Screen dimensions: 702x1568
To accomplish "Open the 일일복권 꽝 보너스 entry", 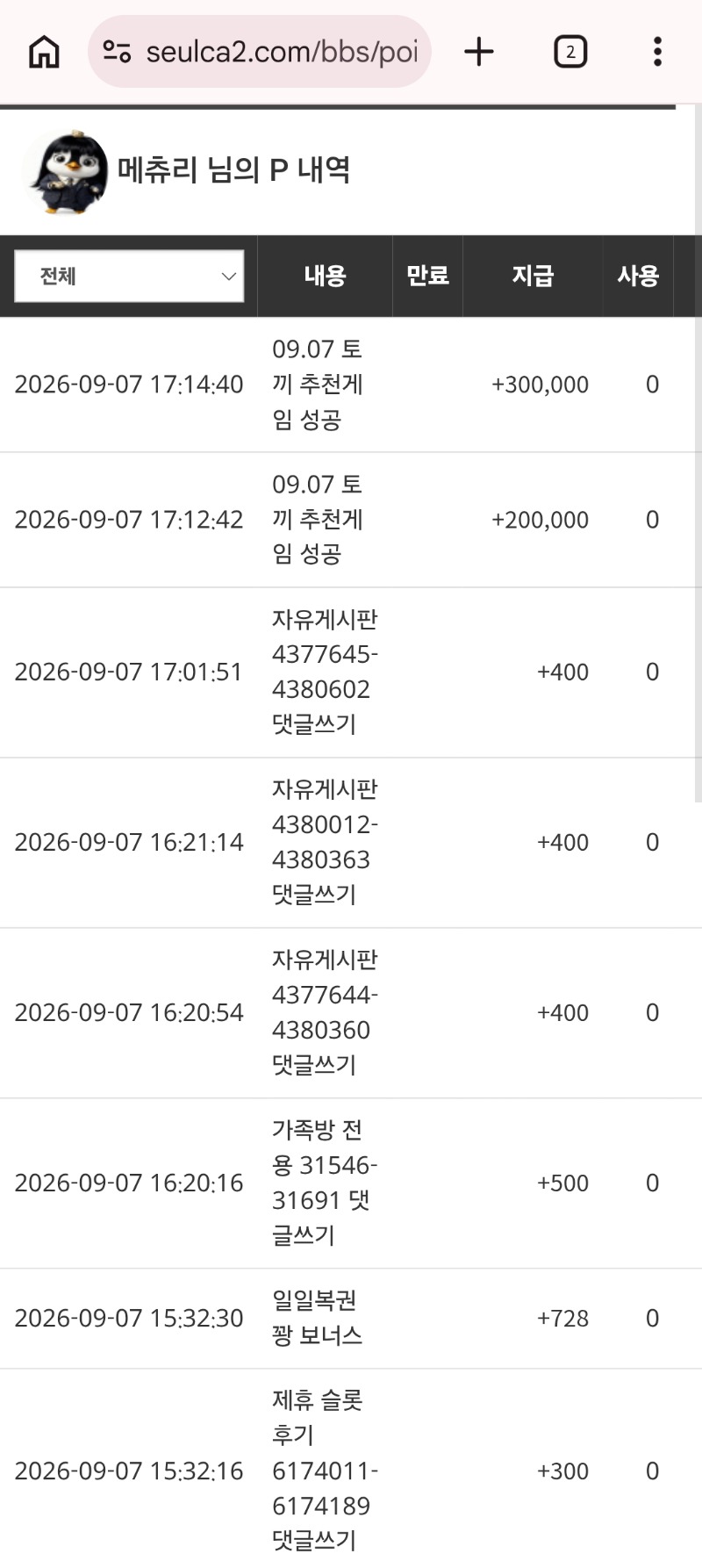I will [x=317, y=1318].
